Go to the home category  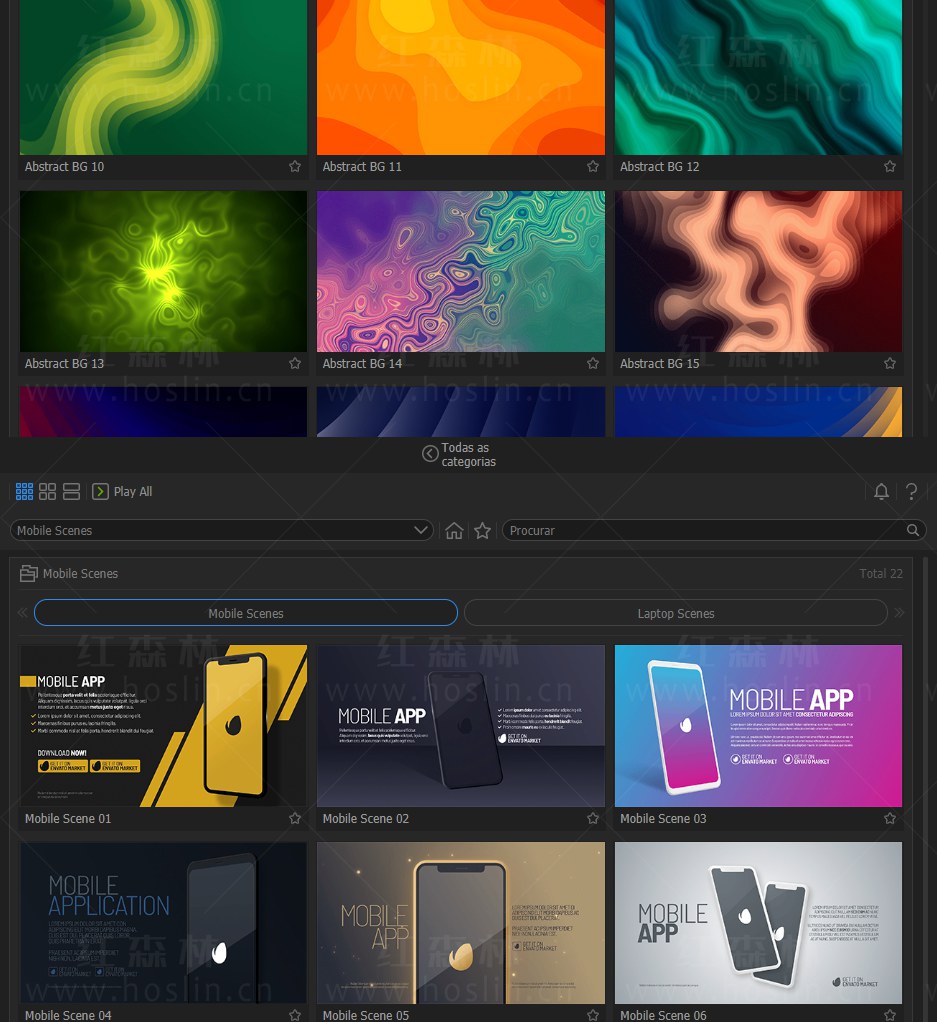tap(454, 531)
